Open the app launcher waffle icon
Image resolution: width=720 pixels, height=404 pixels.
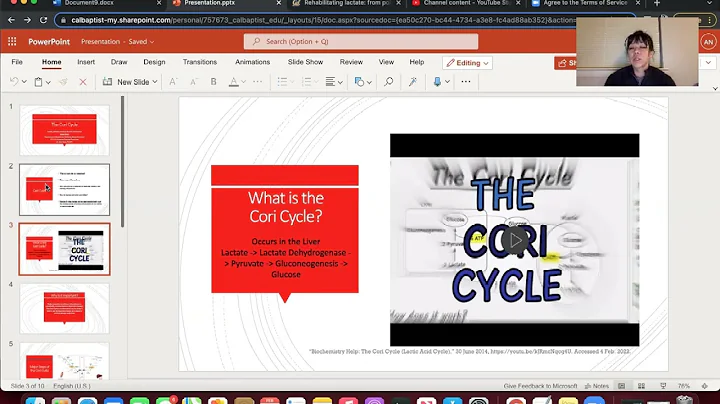click(12, 41)
